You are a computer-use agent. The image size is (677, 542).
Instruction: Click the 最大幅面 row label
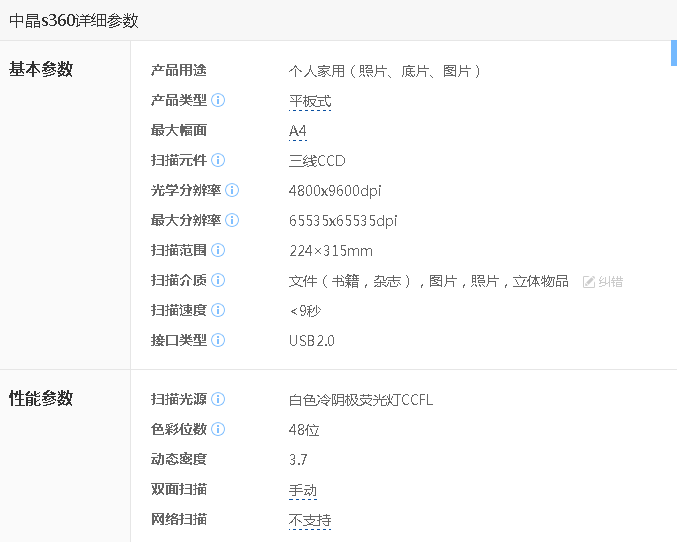click(179, 130)
